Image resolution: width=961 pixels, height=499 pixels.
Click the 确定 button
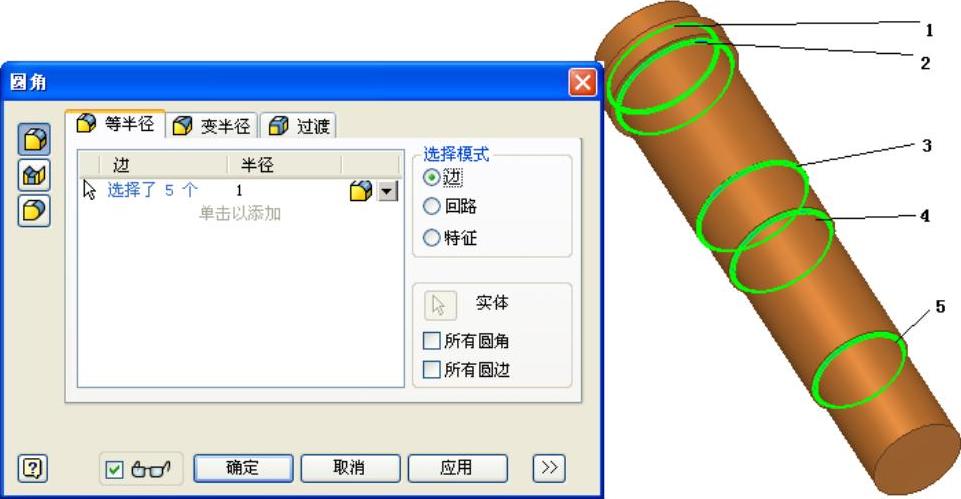click(243, 468)
